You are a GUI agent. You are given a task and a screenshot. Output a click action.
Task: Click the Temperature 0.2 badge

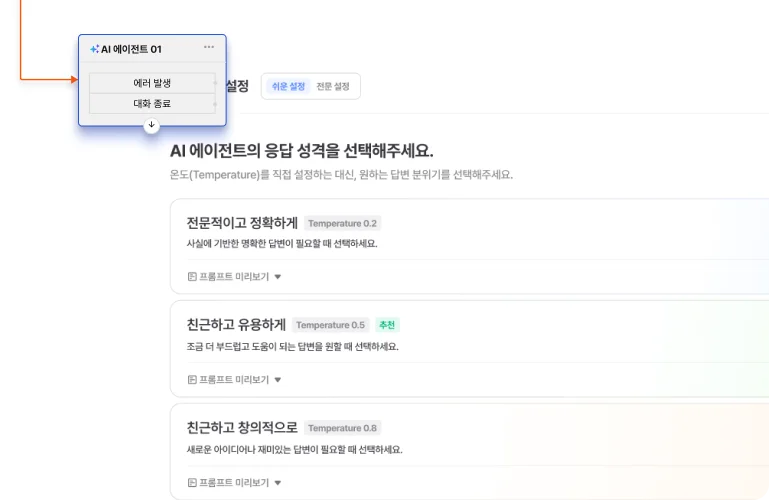(x=342, y=224)
